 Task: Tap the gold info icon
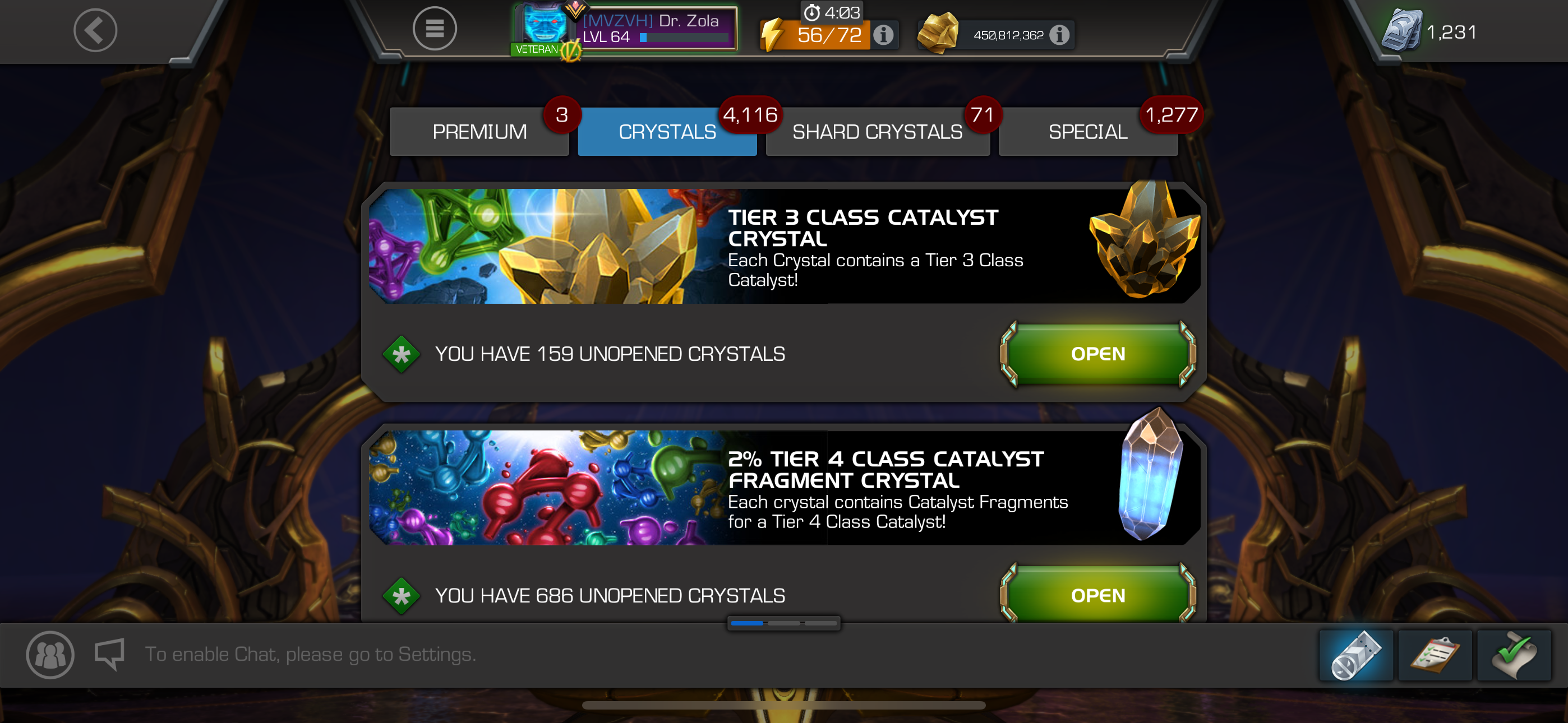click(1059, 35)
